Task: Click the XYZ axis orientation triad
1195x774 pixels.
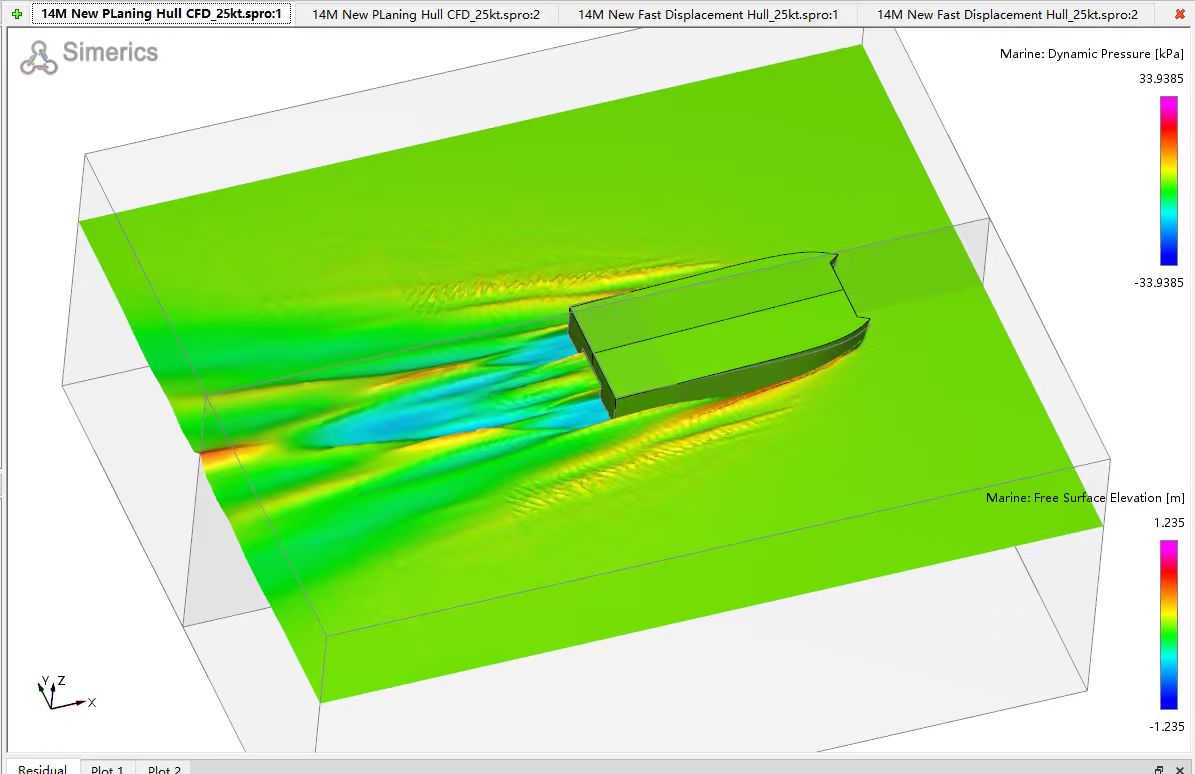Action: (66, 692)
